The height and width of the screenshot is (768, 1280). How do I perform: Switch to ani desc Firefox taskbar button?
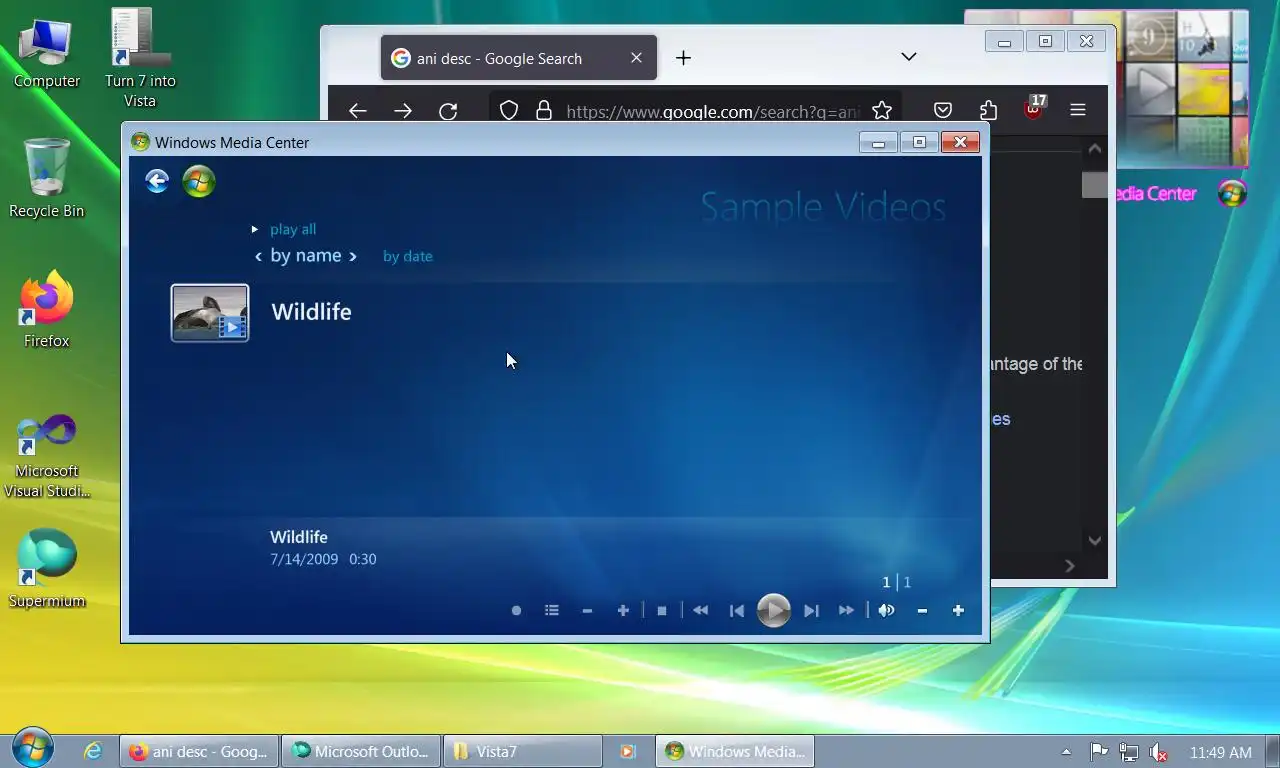pyautogui.click(x=199, y=752)
